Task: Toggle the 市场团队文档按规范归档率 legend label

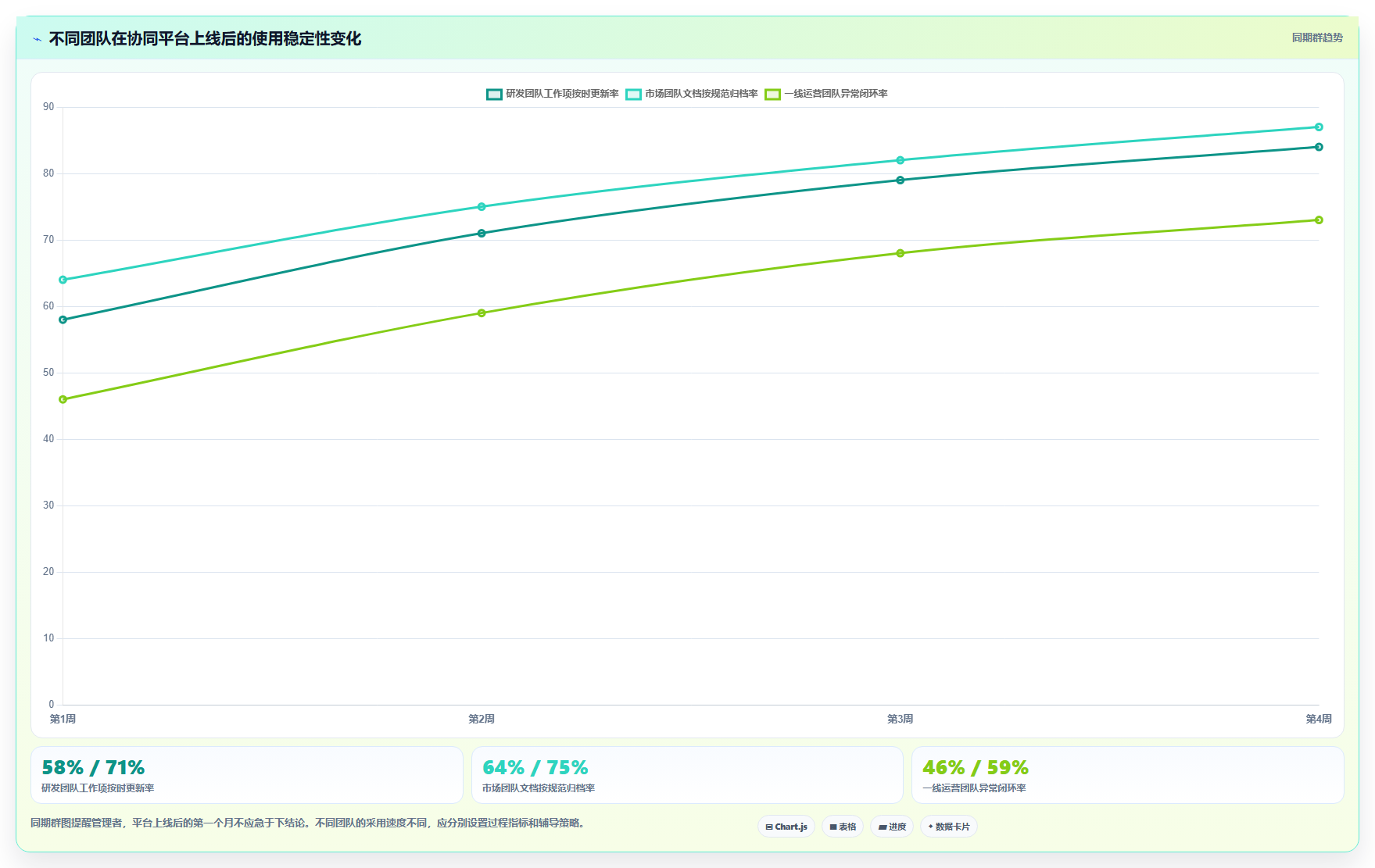Action: [701, 94]
